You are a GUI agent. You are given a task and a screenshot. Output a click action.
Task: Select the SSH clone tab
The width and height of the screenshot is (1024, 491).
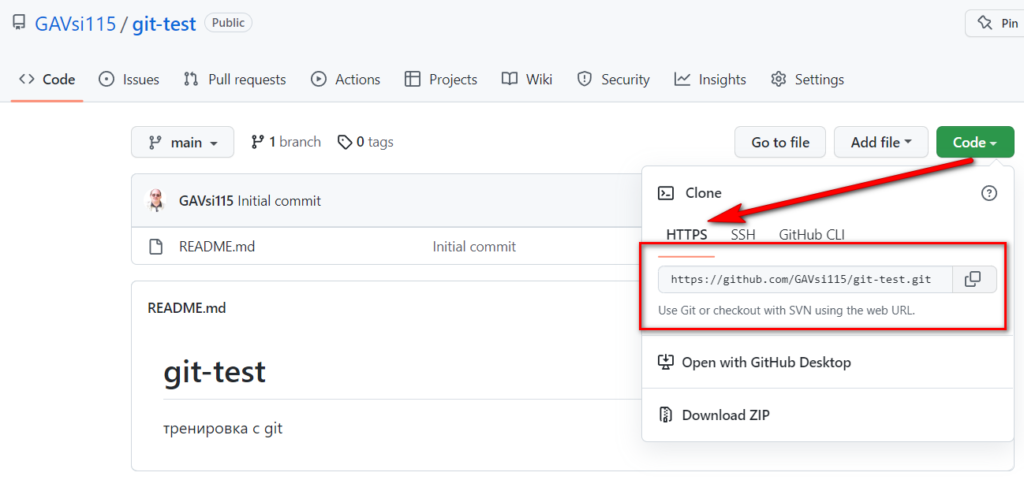click(x=743, y=235)
